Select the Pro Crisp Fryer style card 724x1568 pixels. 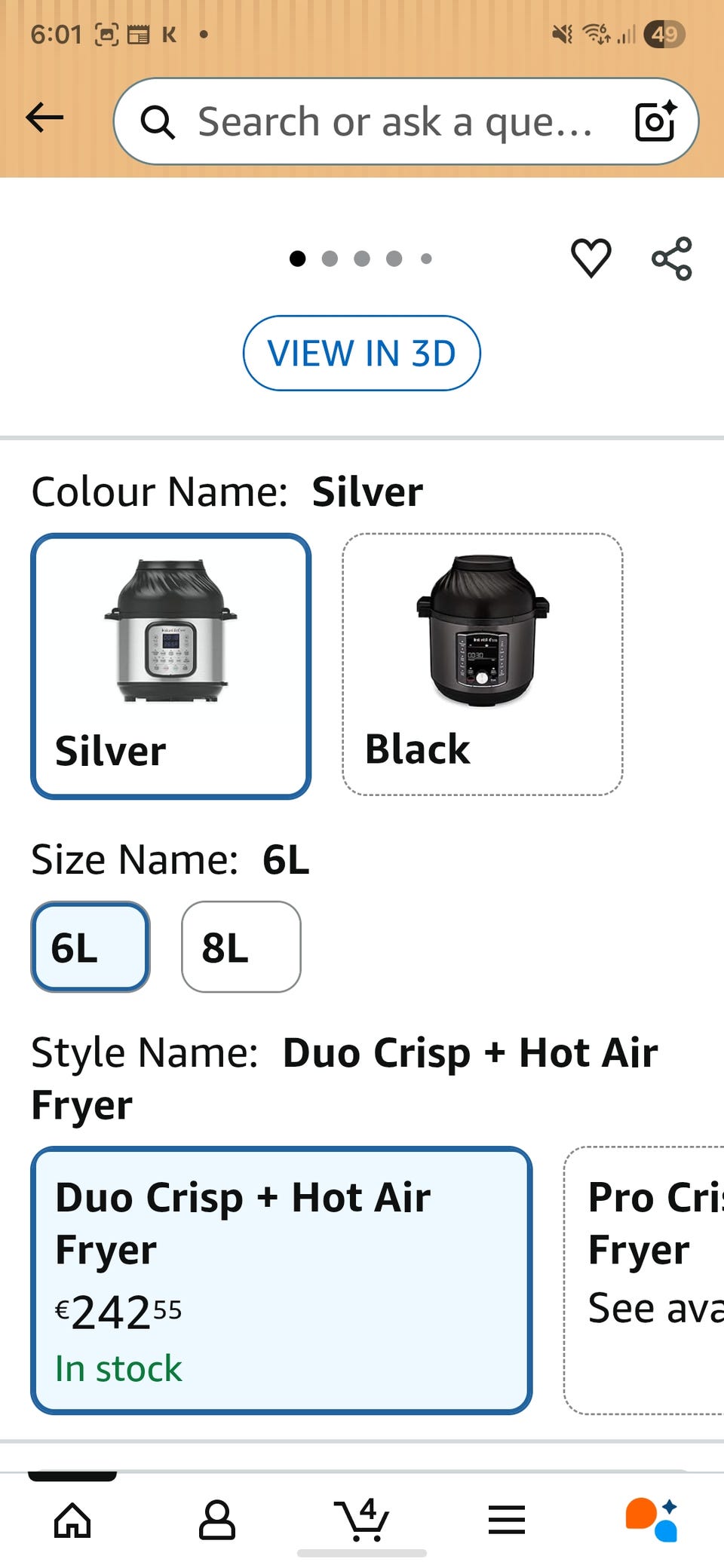click(645, 1280)
